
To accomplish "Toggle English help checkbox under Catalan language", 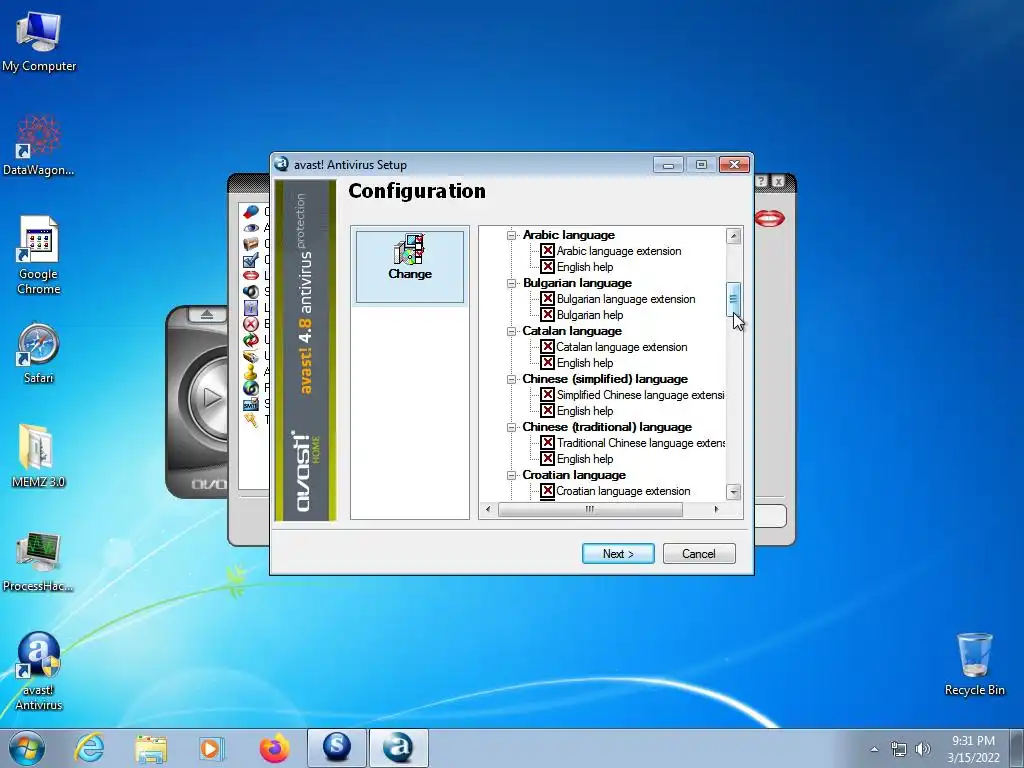I will click(547, 362).
